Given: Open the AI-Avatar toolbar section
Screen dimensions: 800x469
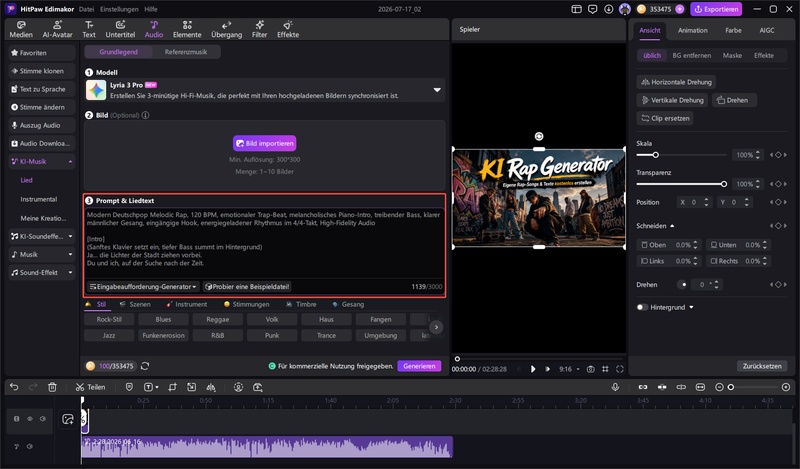Looking at the screenshot, I should (57, 30).
